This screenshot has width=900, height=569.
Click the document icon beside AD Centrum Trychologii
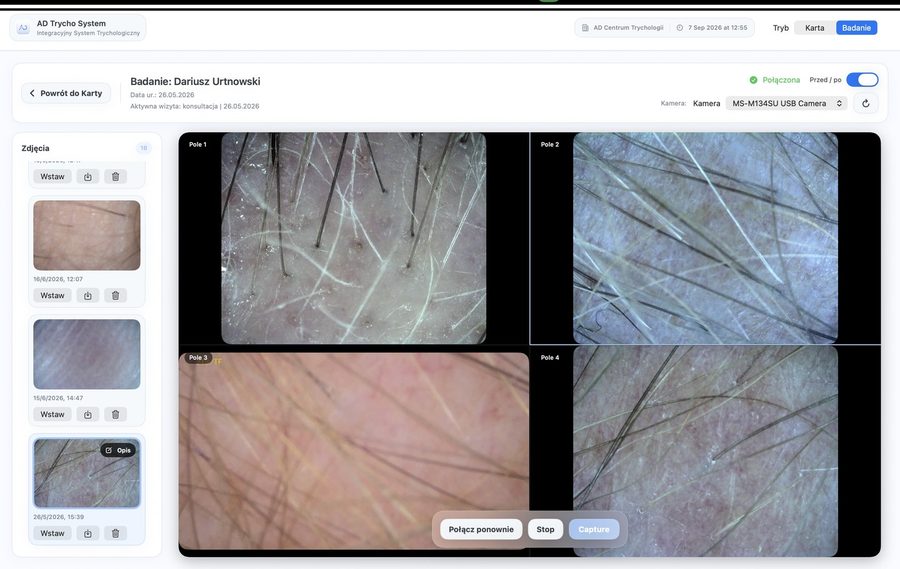(x=585, y=28)
